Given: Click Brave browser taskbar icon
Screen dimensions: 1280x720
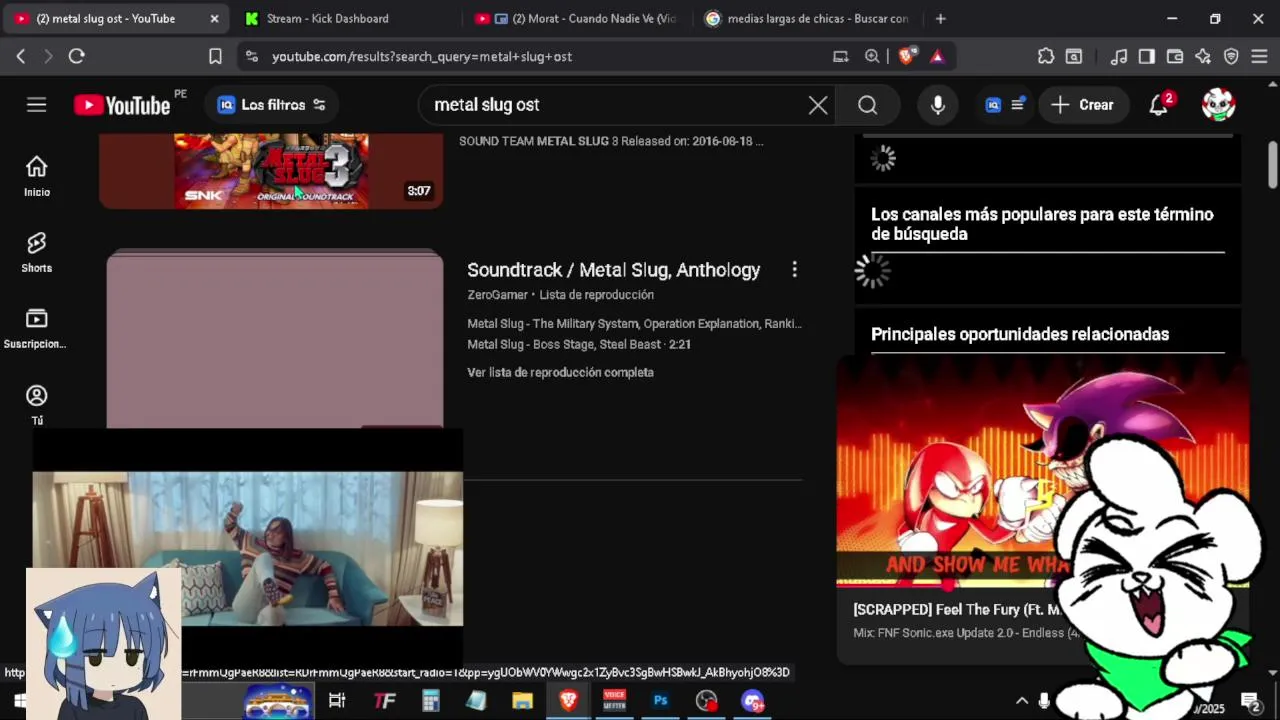Looking at the screenshot, I should pyautogui.click(x=568, y=701).
